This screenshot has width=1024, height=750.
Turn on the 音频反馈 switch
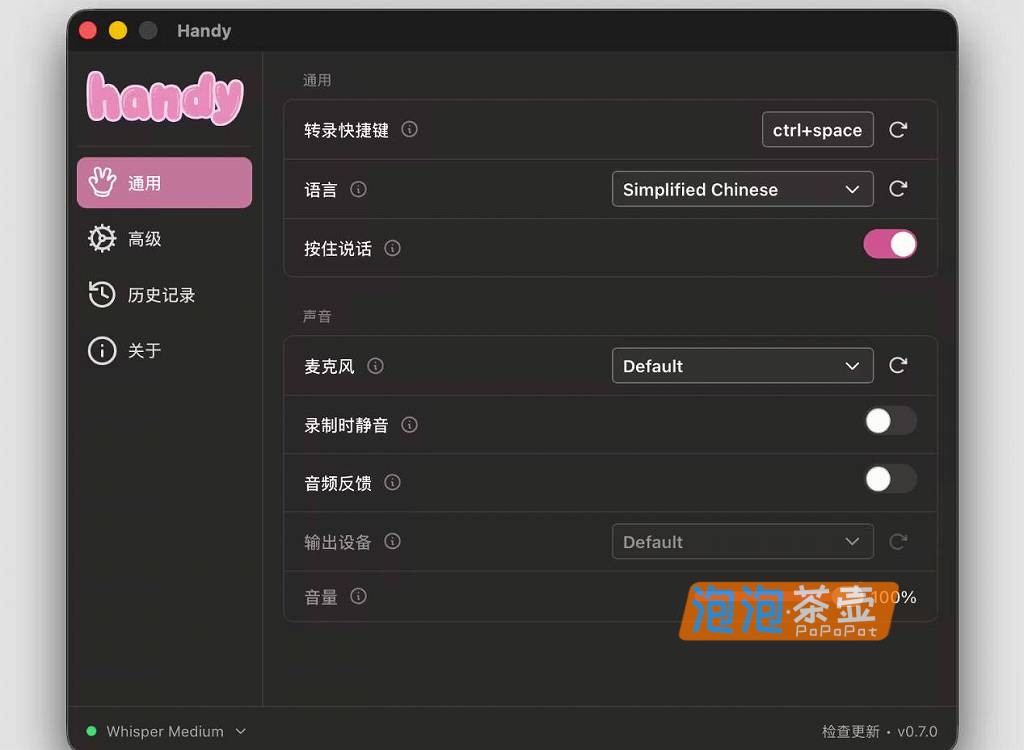coord(889,480)
